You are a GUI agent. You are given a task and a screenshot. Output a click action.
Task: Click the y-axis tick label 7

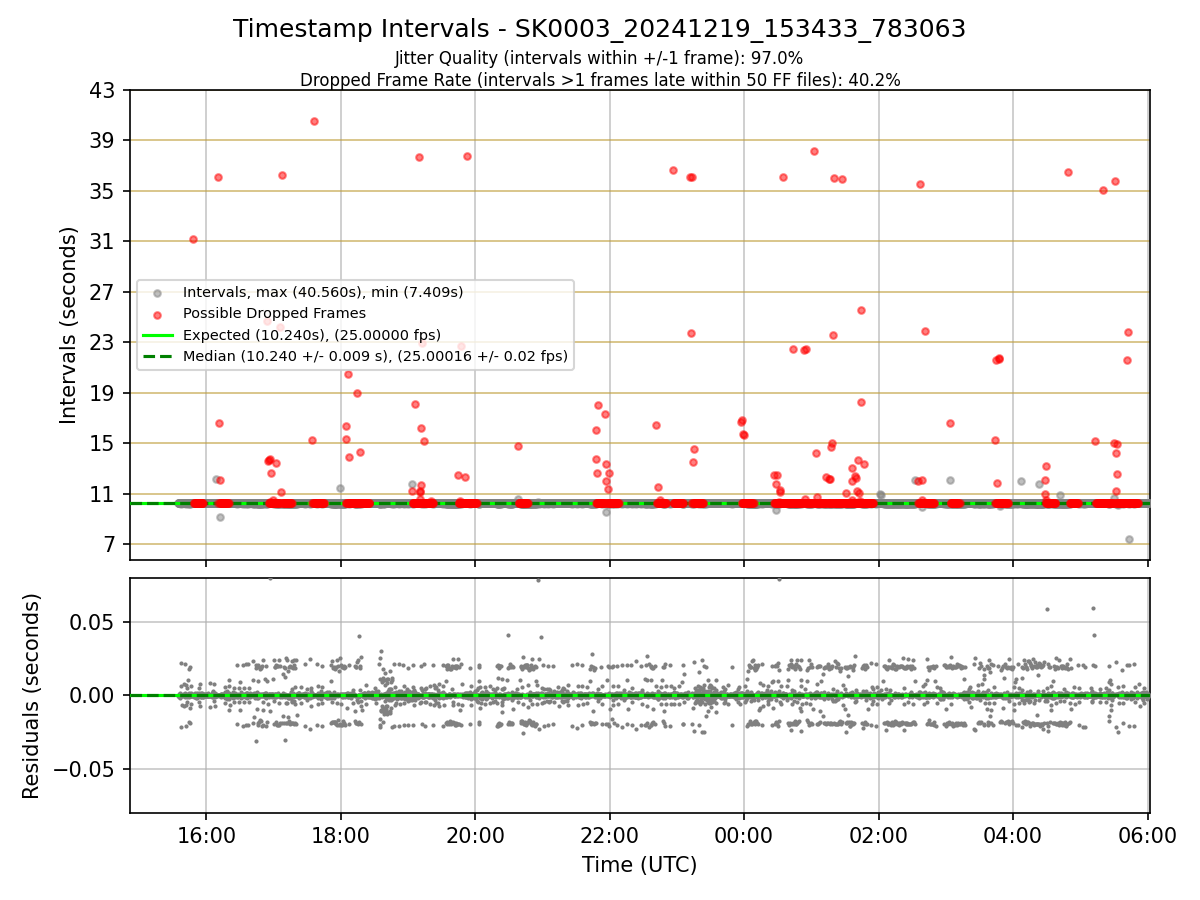pos(110,545)
